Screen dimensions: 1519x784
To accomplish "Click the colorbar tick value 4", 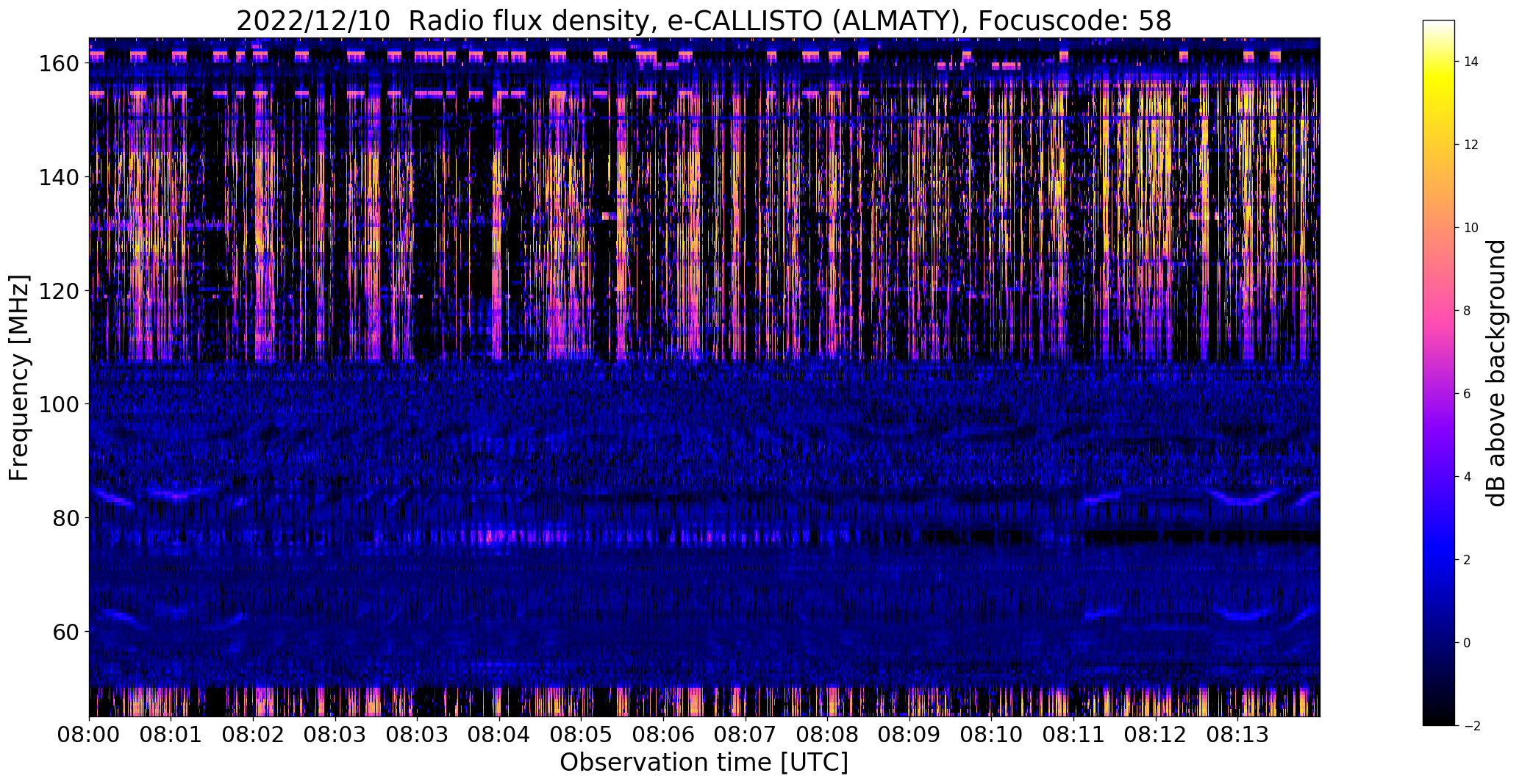I will point(1468,477).
